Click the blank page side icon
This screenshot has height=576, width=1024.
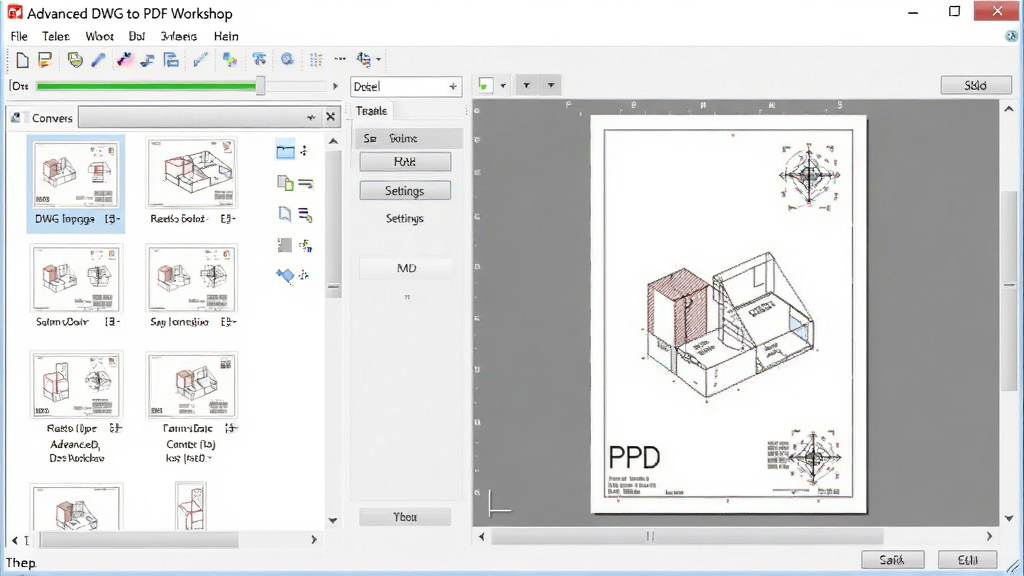click(x=285, y=214)
